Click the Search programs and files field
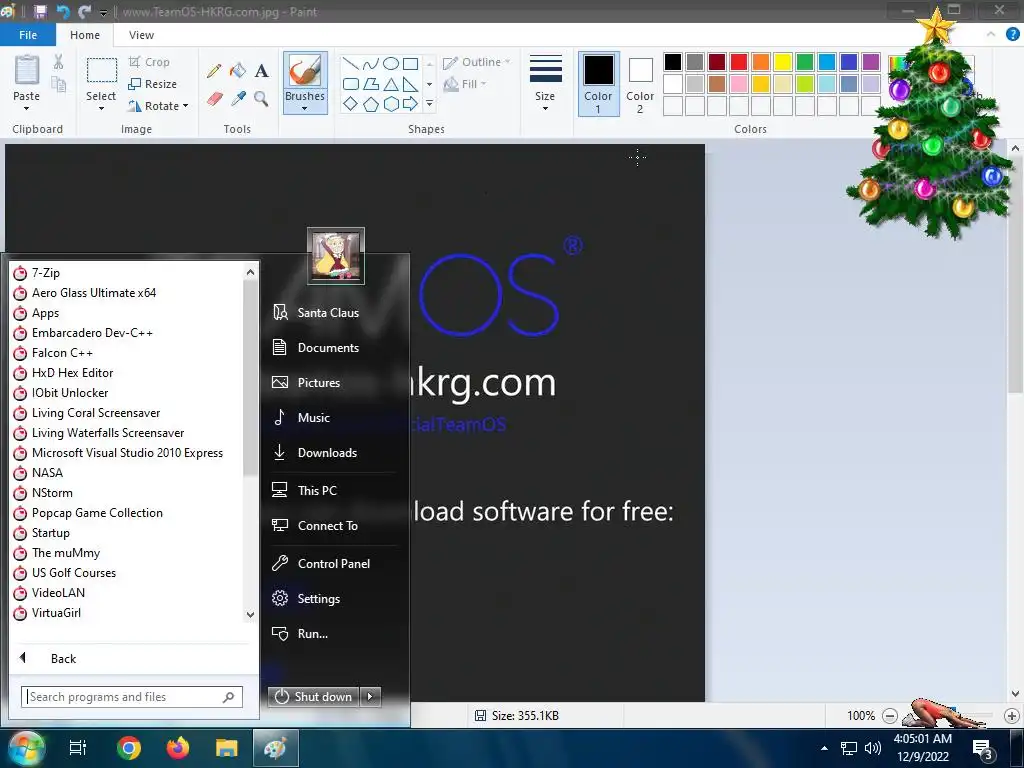 click(132, 697)
